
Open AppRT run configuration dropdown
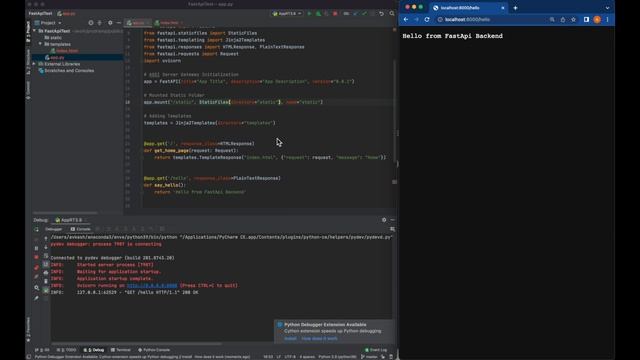tap(287, 13)
